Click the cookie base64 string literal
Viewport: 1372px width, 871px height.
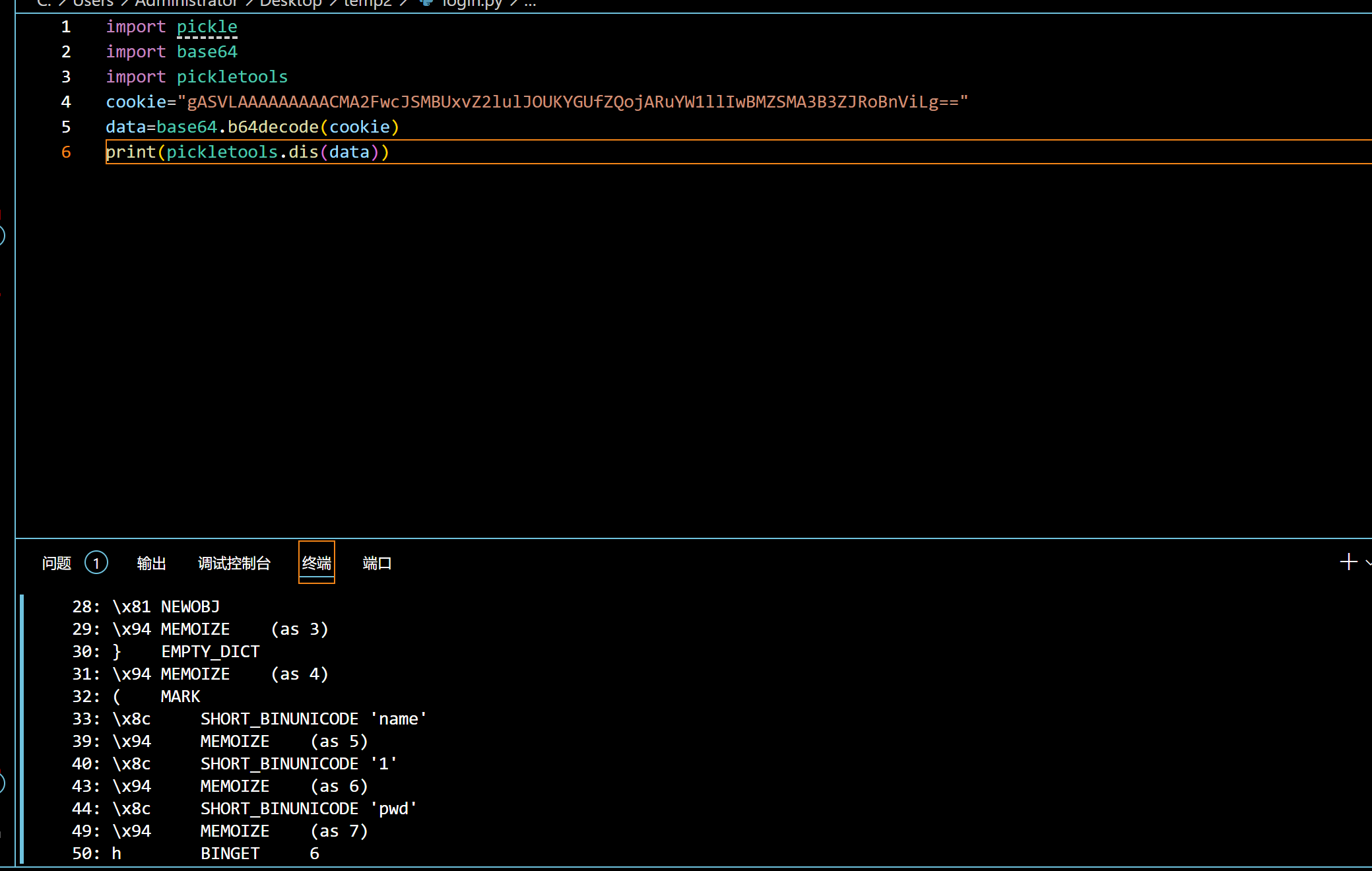point(573,102)
